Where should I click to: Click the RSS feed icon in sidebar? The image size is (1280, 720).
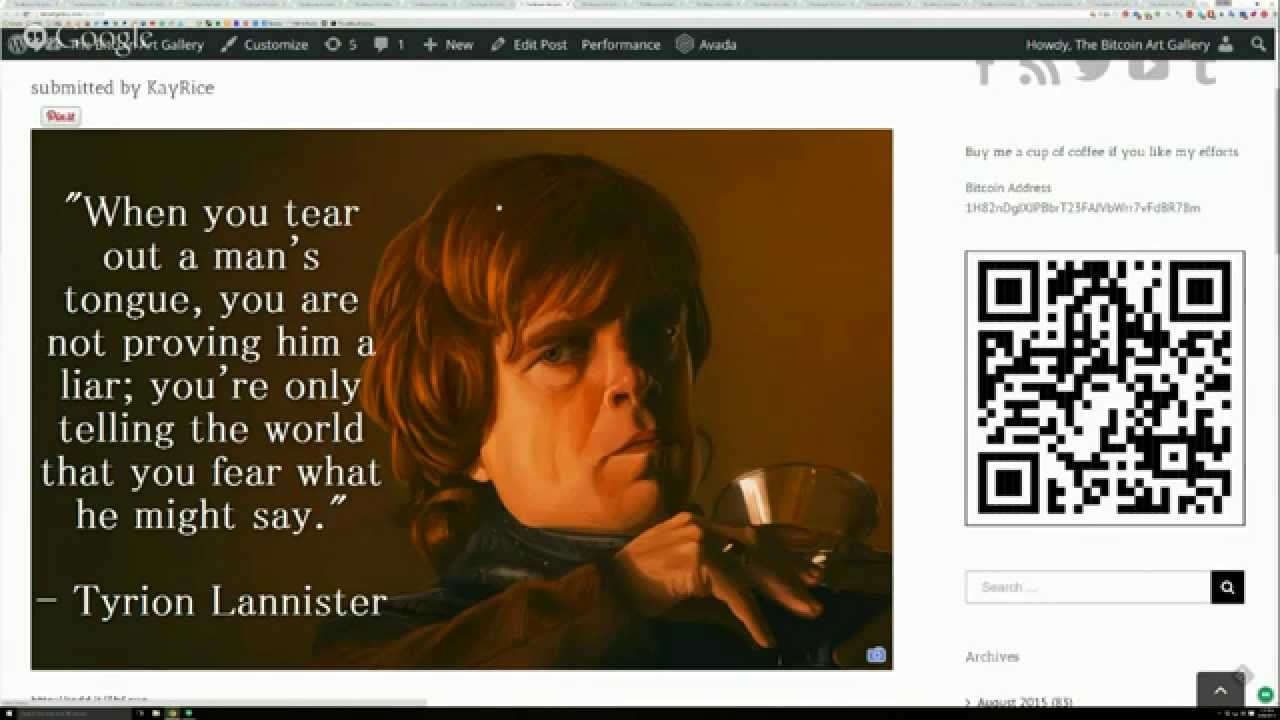(x=1040, y=70)
